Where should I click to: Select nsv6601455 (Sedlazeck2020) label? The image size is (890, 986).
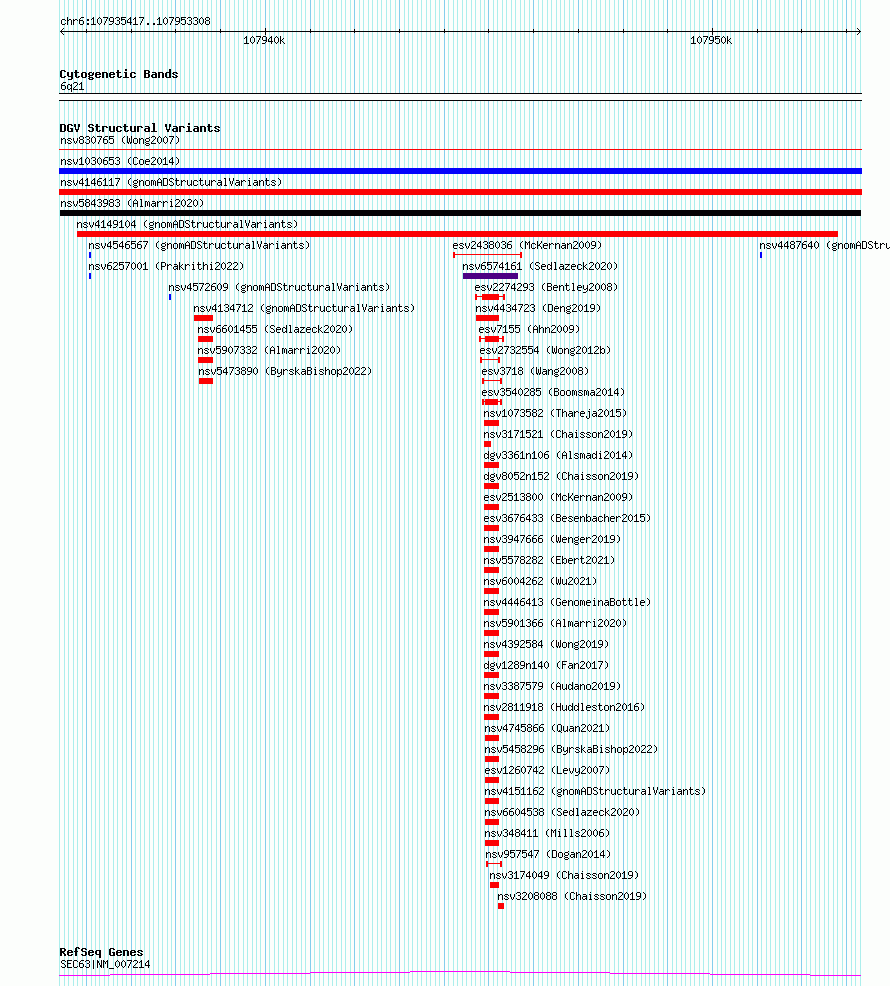[275, 330]
